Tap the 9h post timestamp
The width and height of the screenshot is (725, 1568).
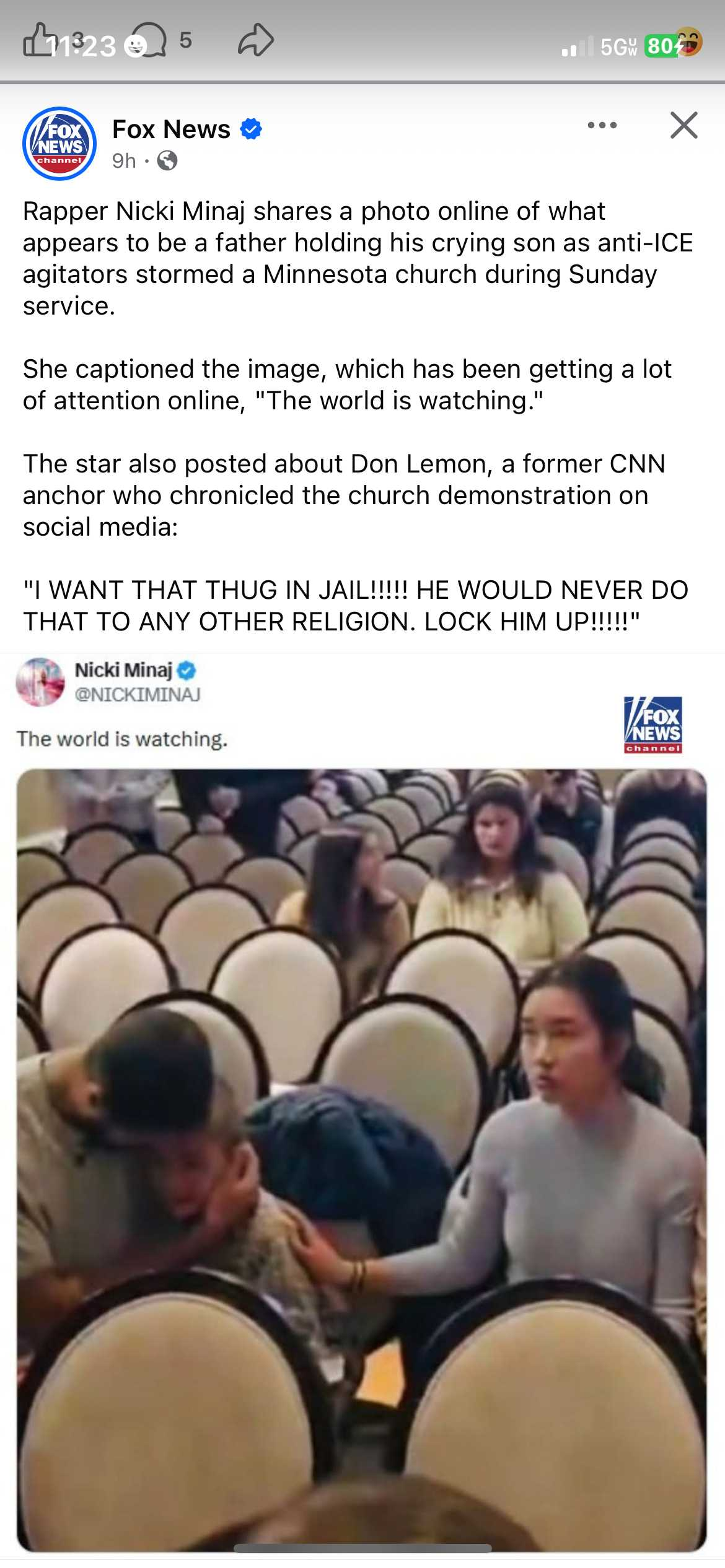click(x=124, y=161)
